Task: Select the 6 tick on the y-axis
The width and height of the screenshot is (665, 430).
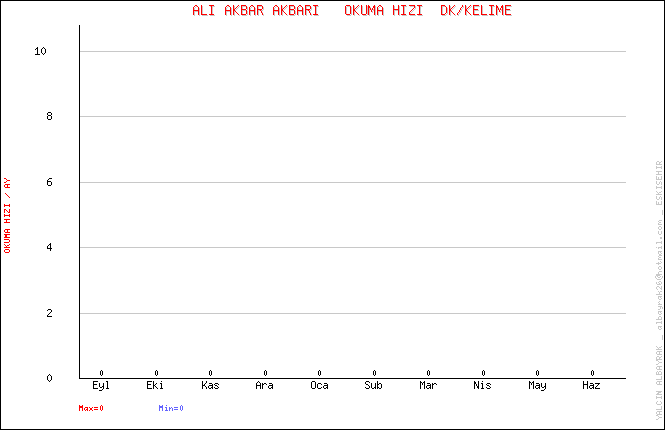Action: pyautogui.click(x=47, y=182)
